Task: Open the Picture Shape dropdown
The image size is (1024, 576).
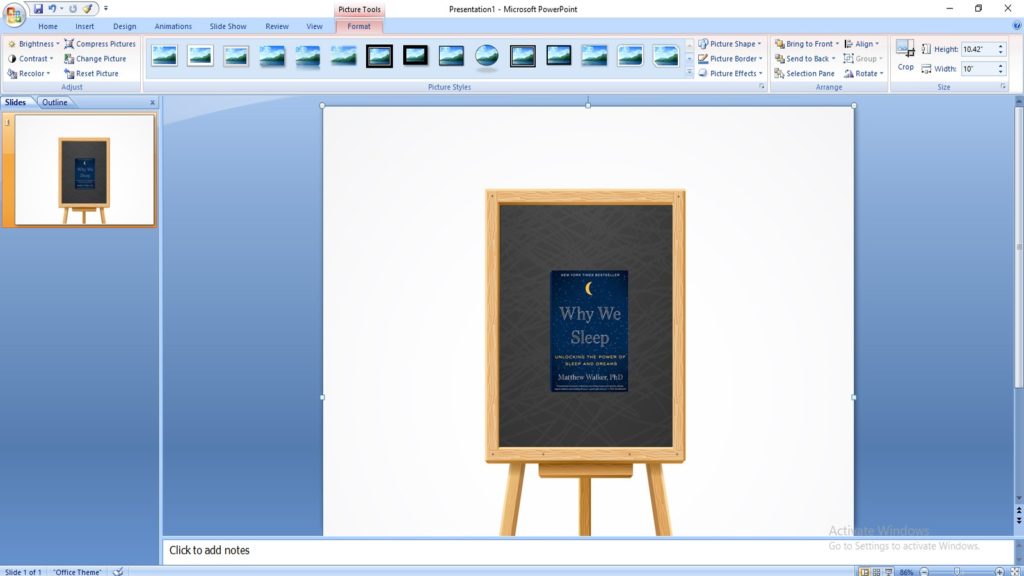Action: tap(729, 44)
